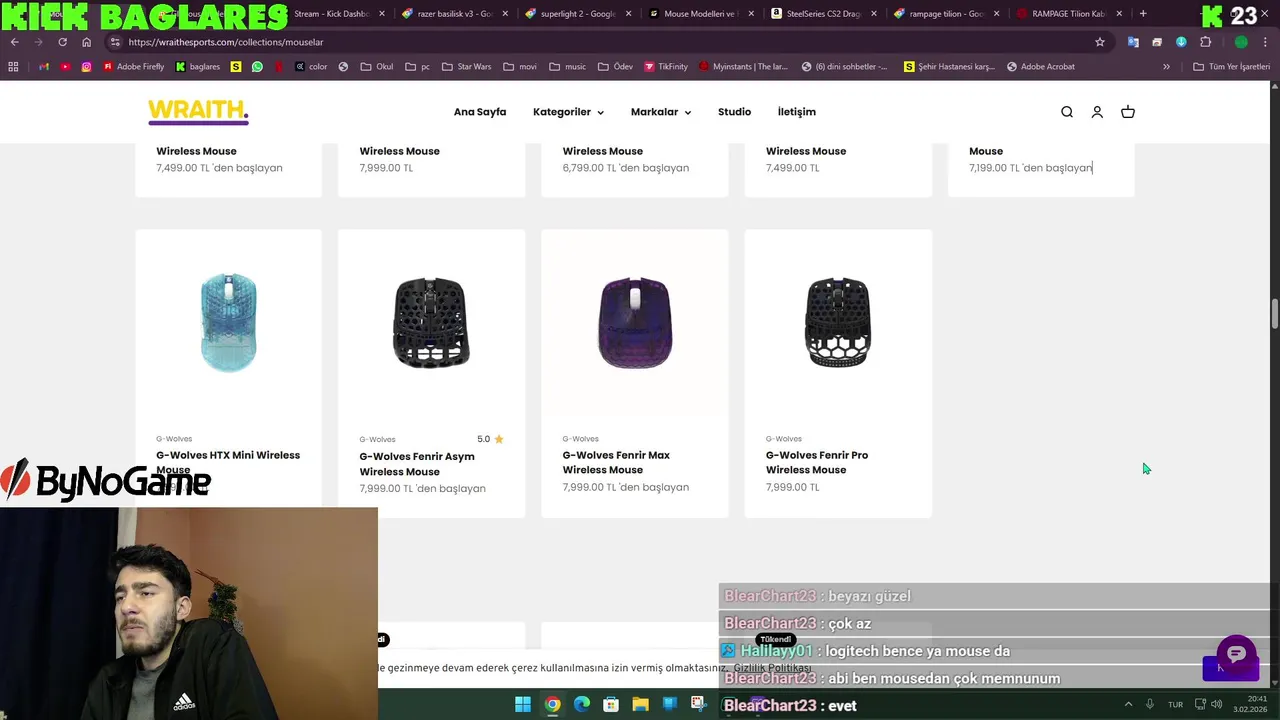Click the browser home icon

pos(86,42)
